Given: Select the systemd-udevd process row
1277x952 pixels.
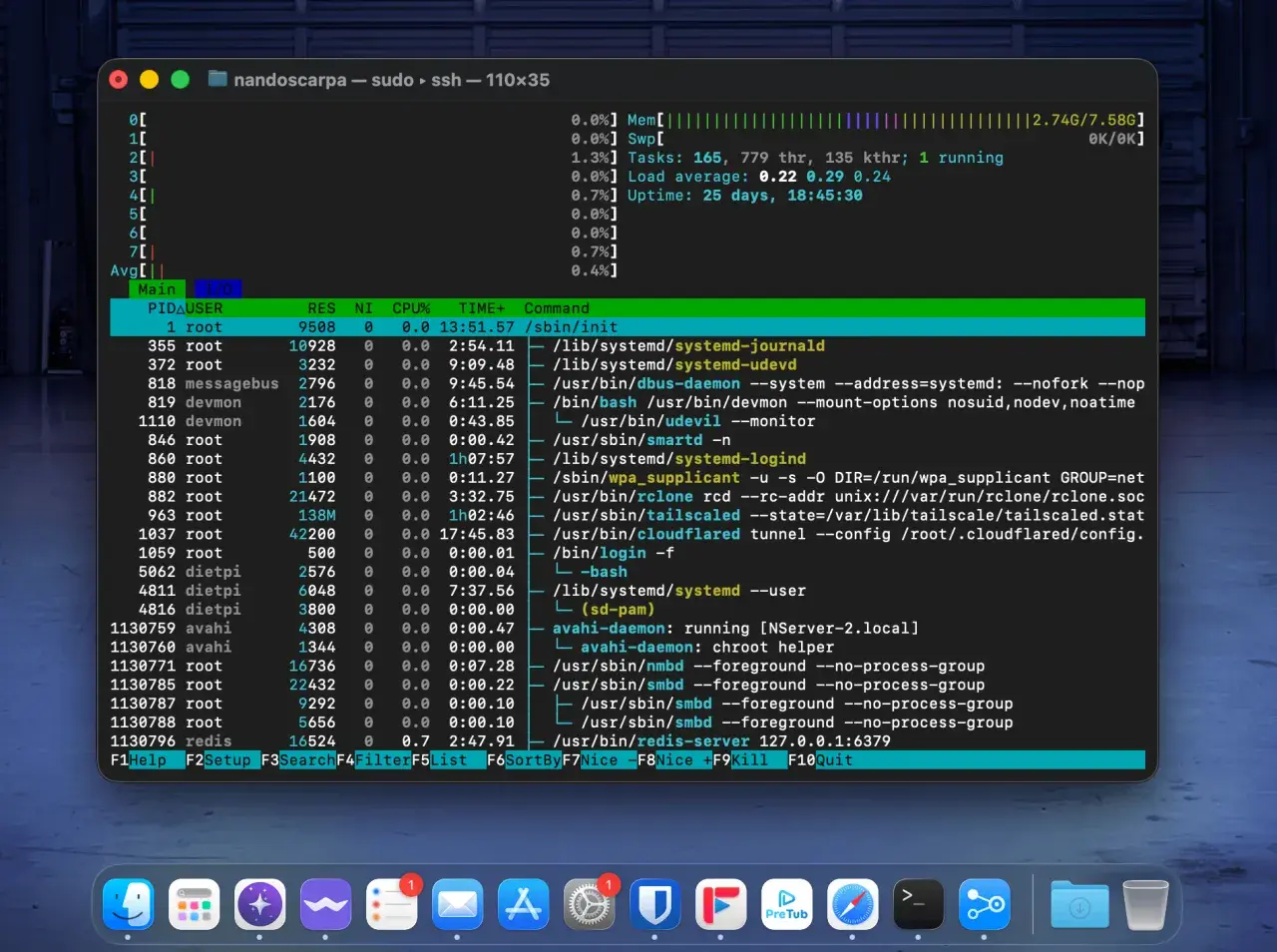Looking at the screenshot, I should click(x=628, y=365).
